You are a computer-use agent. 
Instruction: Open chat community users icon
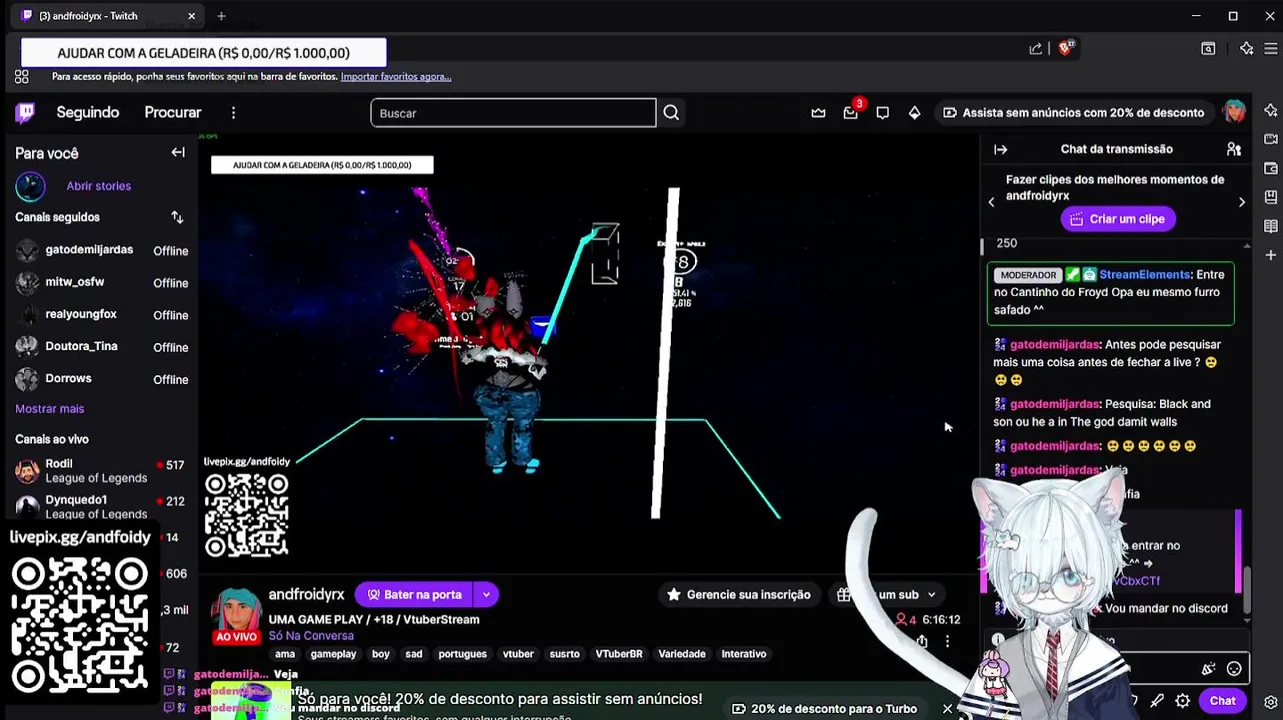pos(1234,149)
